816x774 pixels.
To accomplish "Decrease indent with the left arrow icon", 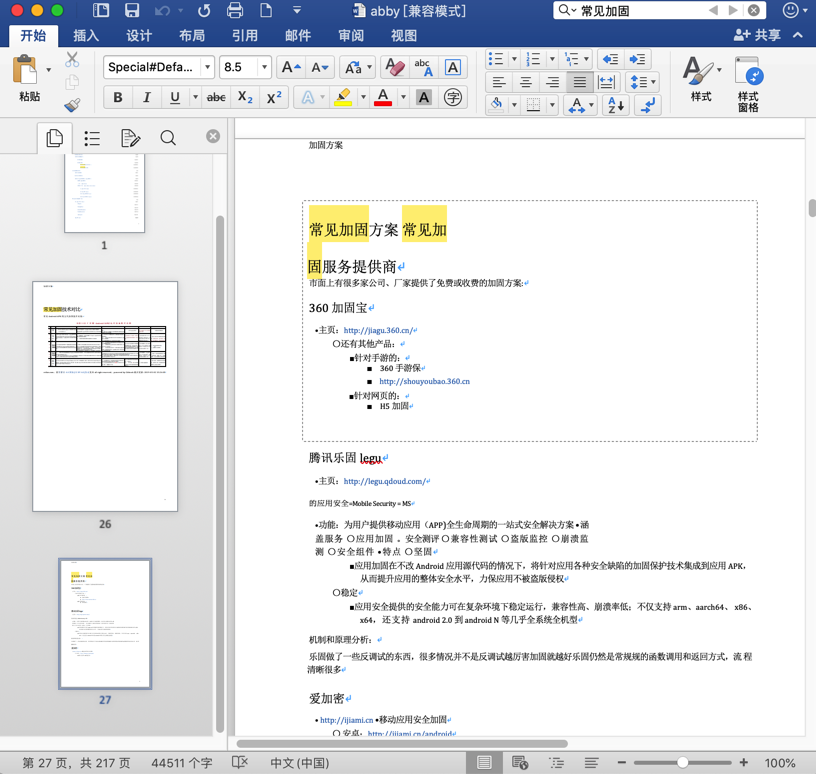I will click(610, 59).
